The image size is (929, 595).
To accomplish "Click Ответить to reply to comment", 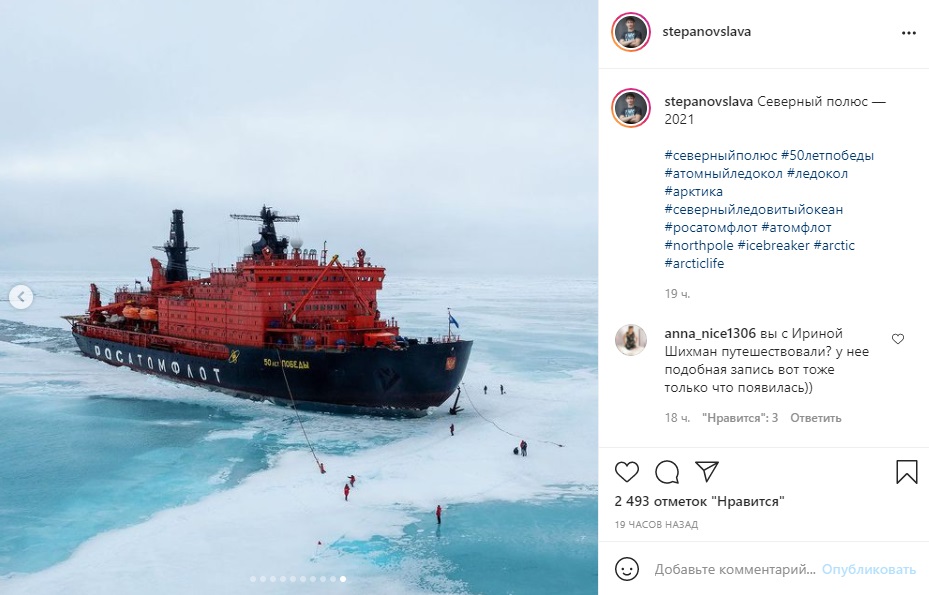I will [x=815, y=418].
